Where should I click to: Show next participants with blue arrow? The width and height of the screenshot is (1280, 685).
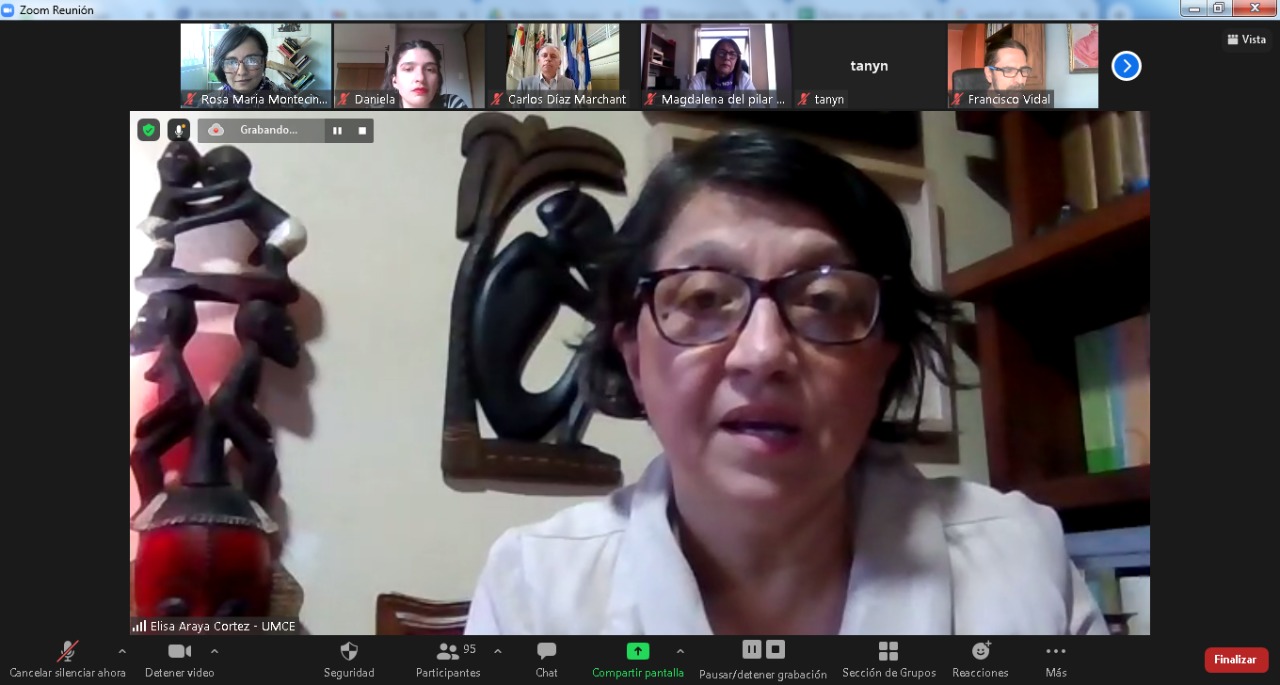[x=1126, y=66]
